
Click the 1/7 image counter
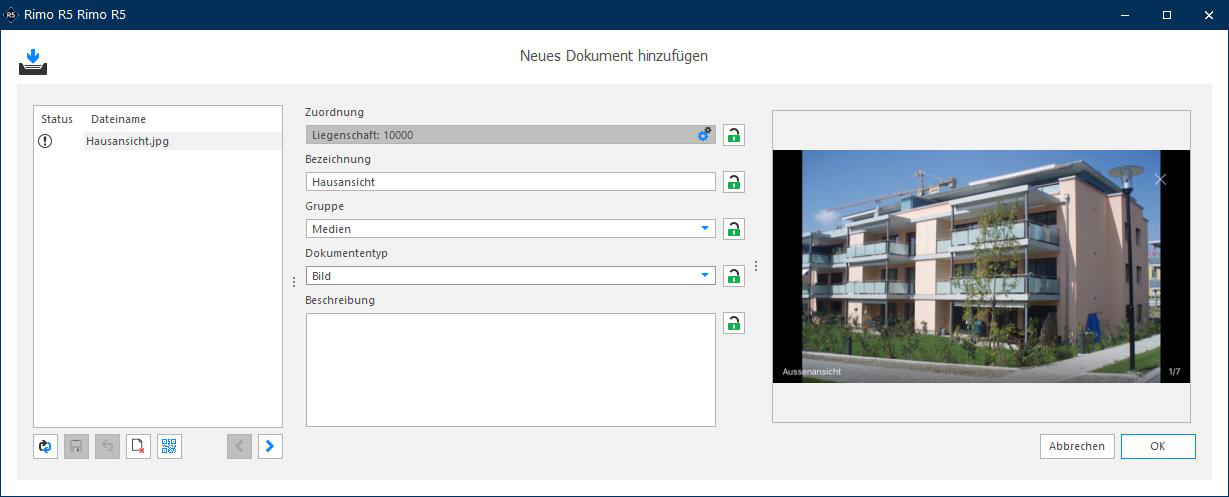point(1174,372)
